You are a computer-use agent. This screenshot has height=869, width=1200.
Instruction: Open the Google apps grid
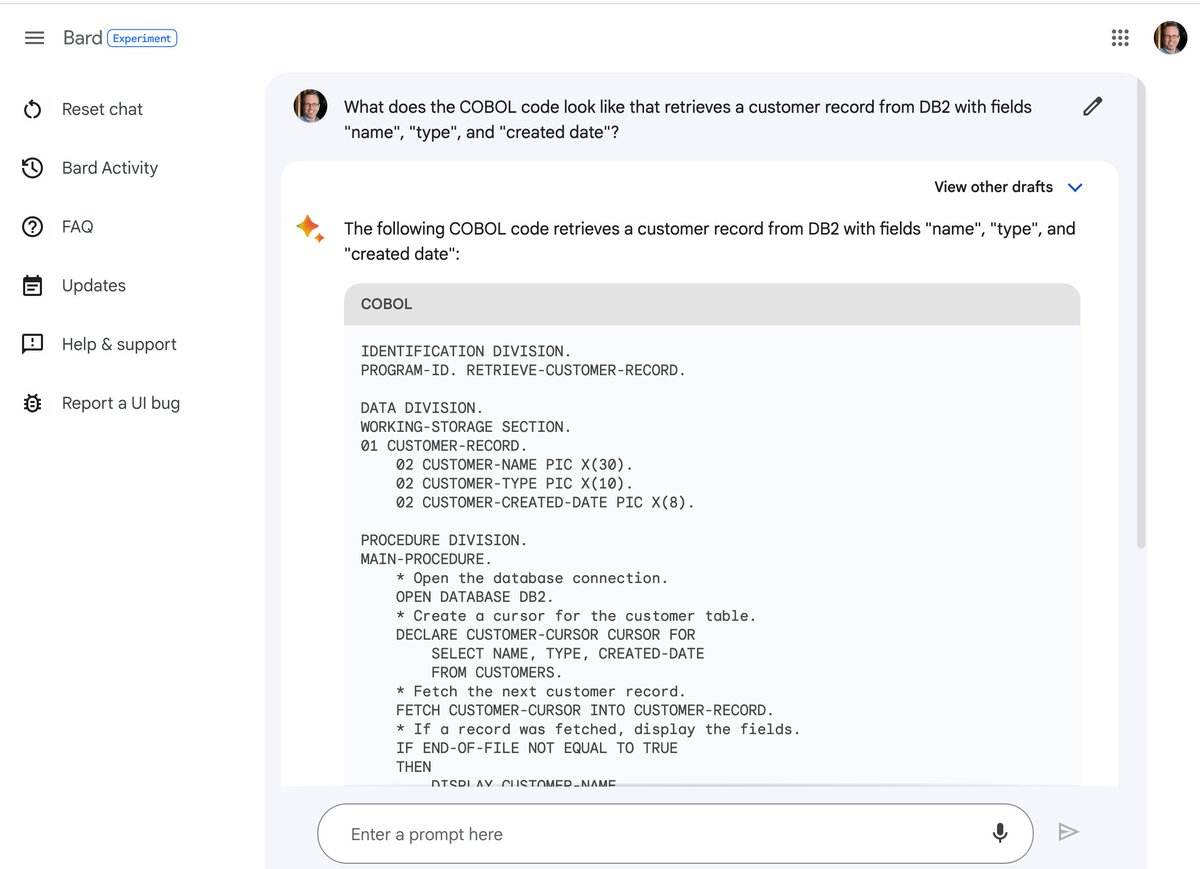1120,37
